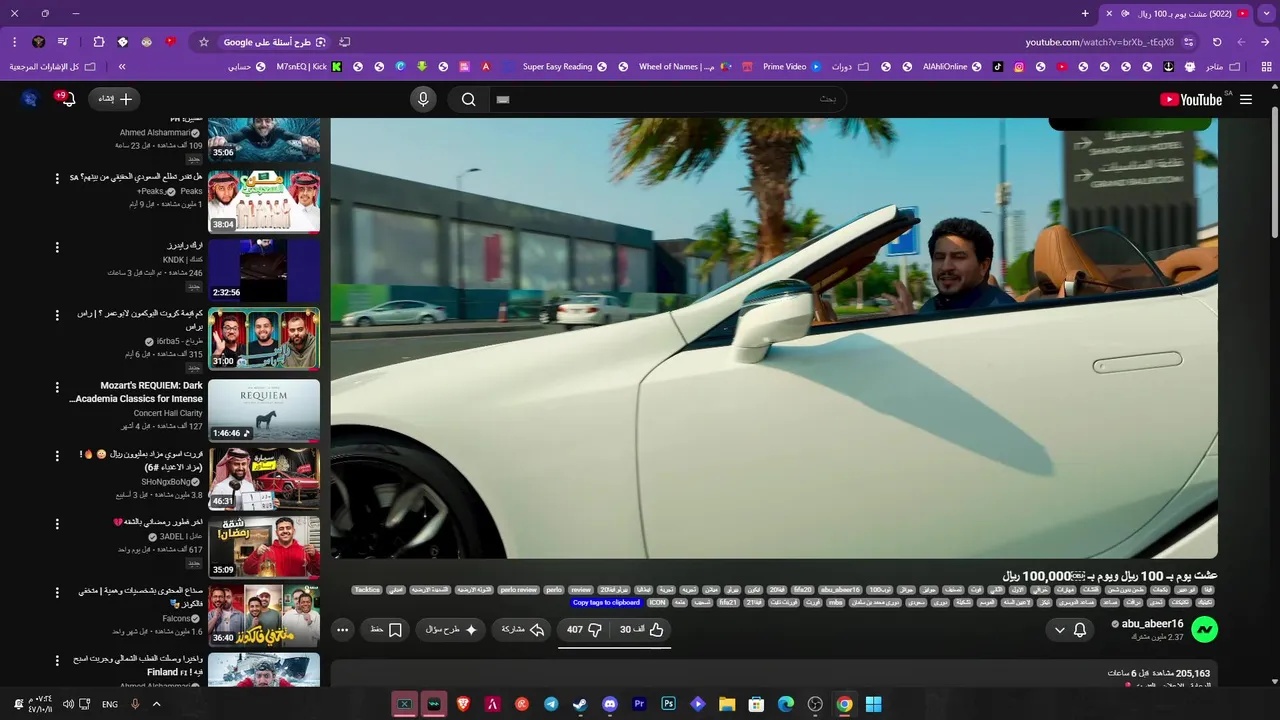The width and height of the screenshot is (1280, 720).
Task: Open Concert Hall Clarity channel link
Action: tap(168, 413)
